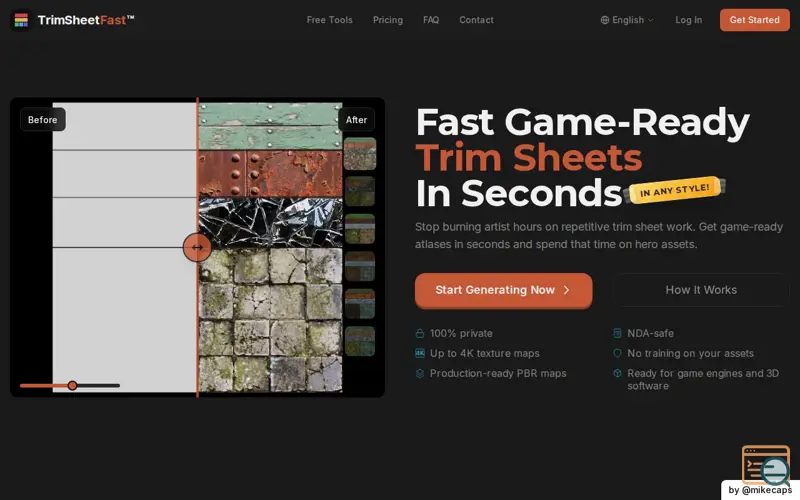Go to the Pricing page
The image size is (800, 500).
(388, 20)
